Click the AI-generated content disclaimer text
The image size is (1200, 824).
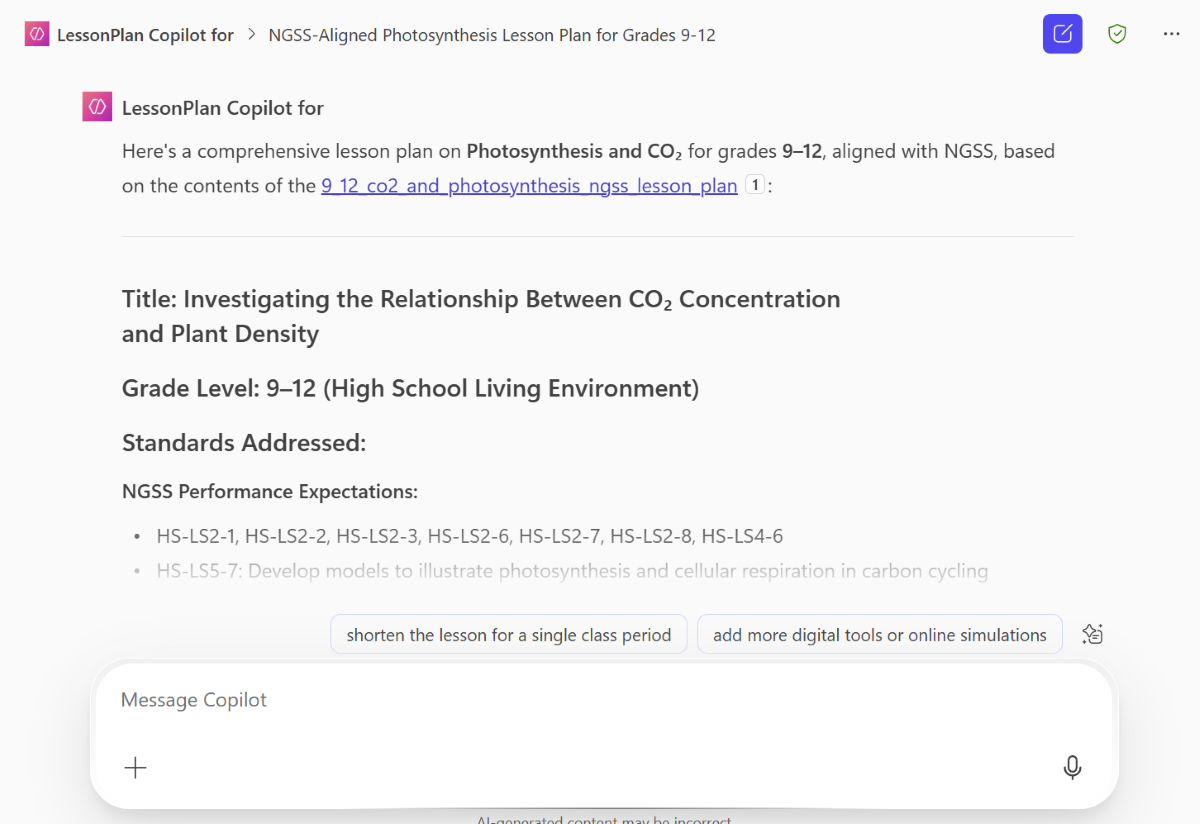pos(603,818)
